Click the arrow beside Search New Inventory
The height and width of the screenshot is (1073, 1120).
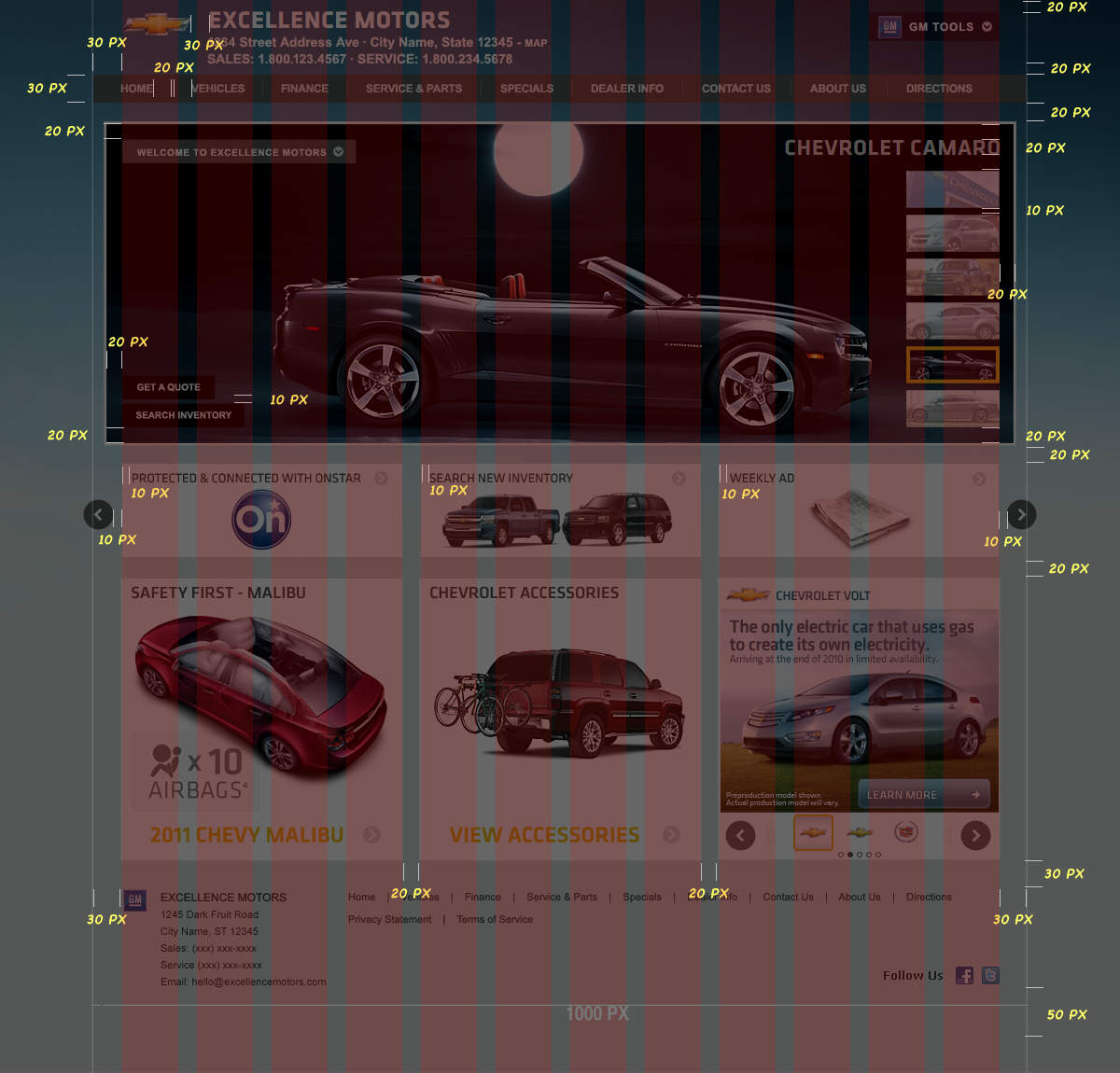(x=679, y=479)
